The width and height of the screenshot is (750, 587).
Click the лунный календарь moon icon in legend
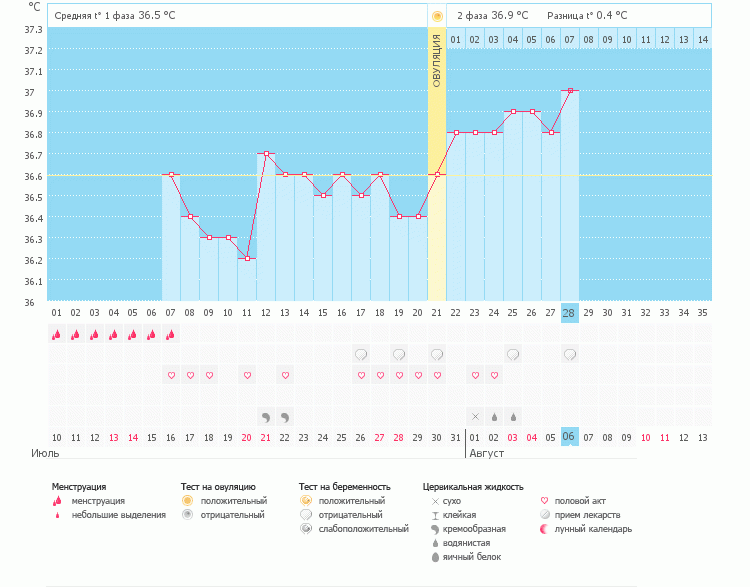(544, 529)
